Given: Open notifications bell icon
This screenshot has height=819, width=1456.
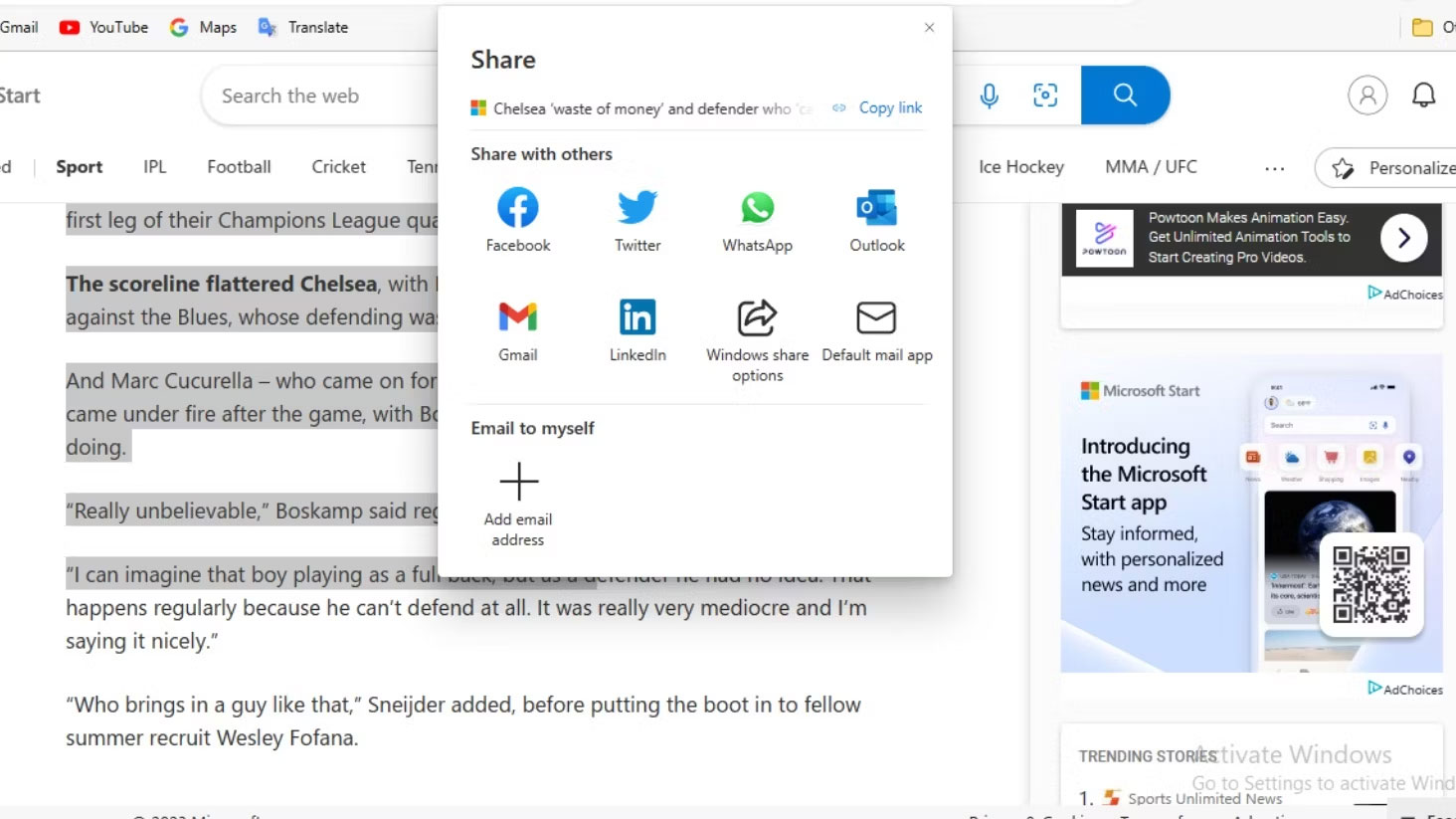Looking at the screenshot, I should tap(1424, 96).
